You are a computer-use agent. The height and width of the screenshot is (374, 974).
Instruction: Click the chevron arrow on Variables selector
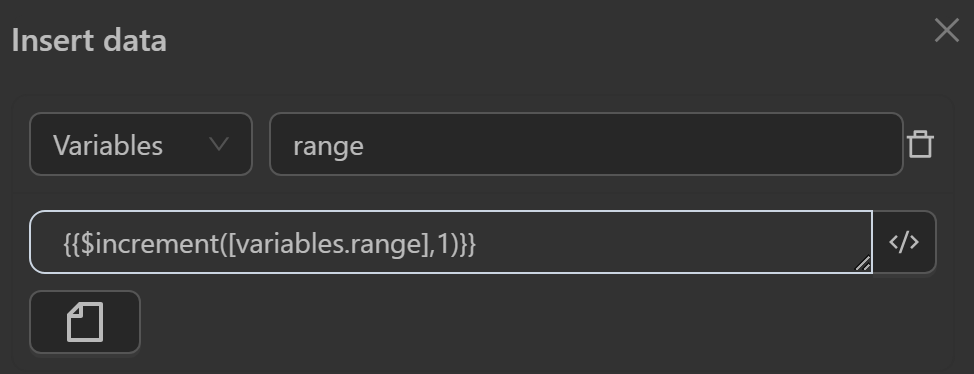point(219,145)
